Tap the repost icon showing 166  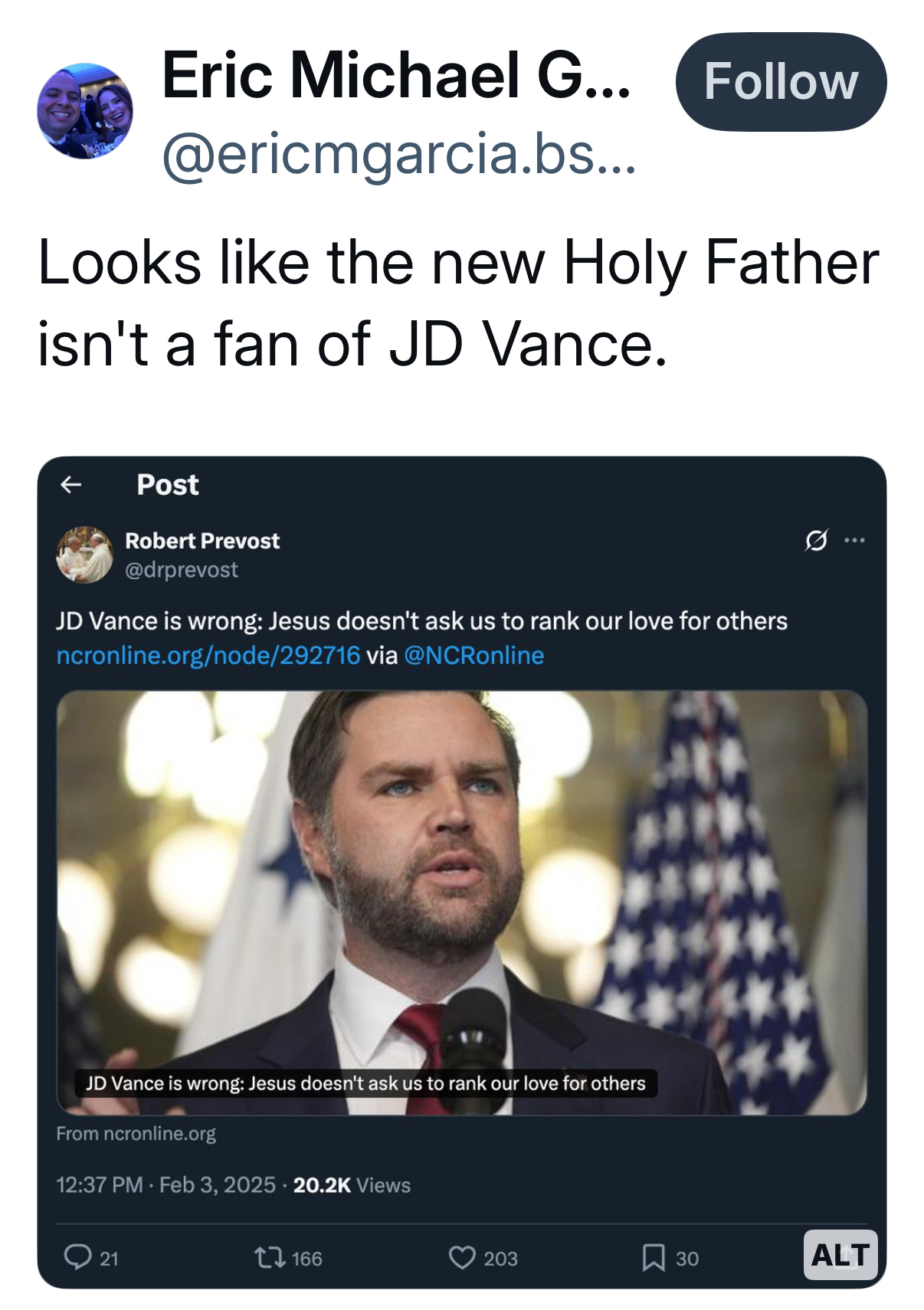click(x=270, y=1257)
